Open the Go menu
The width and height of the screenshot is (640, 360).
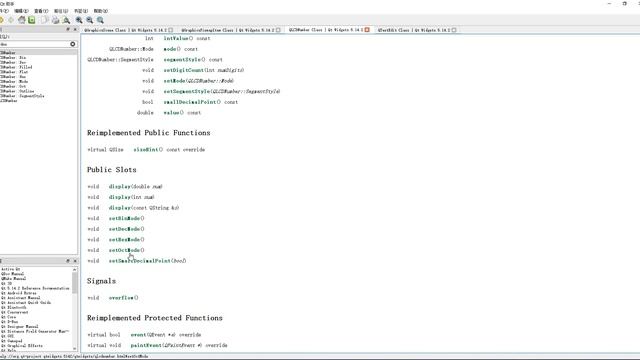pyautogui.click(x=61, y=11)
